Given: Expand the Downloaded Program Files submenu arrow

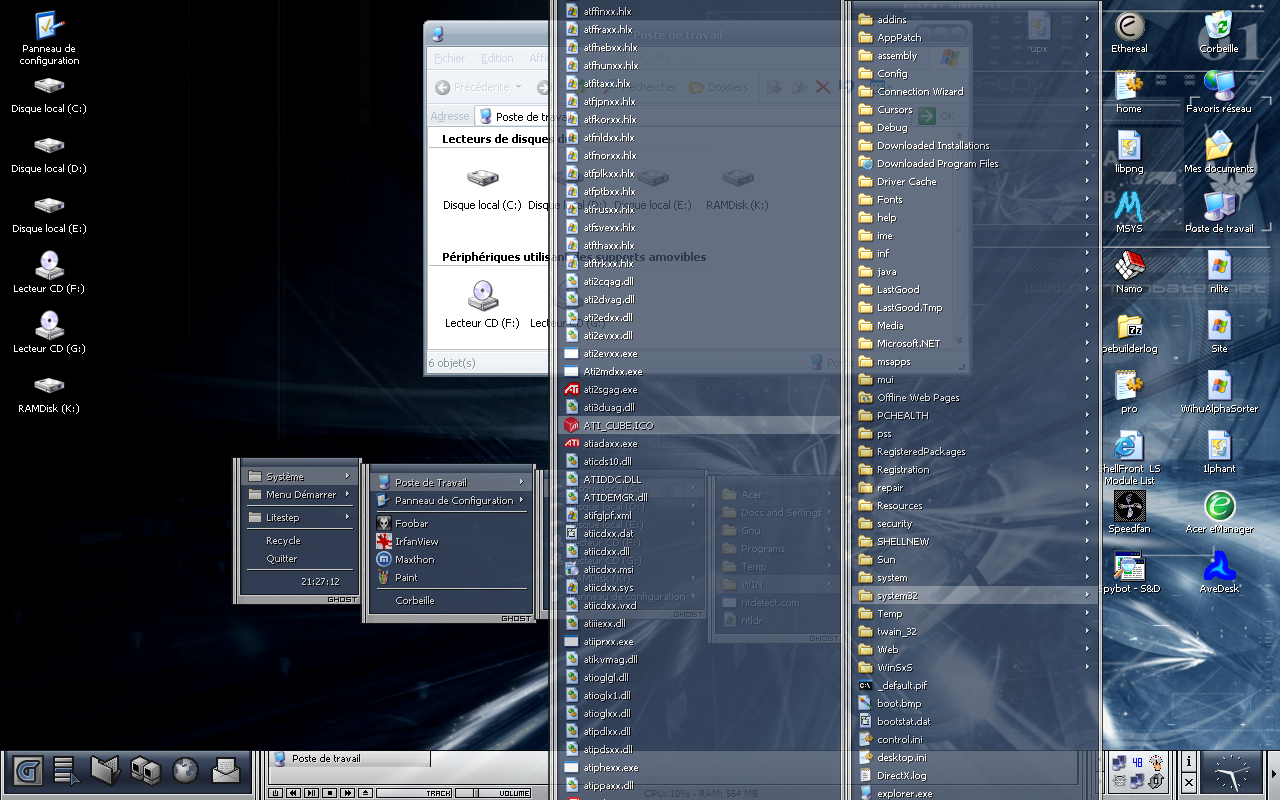Looking at the screenshot, I should tap(1088, 163).
